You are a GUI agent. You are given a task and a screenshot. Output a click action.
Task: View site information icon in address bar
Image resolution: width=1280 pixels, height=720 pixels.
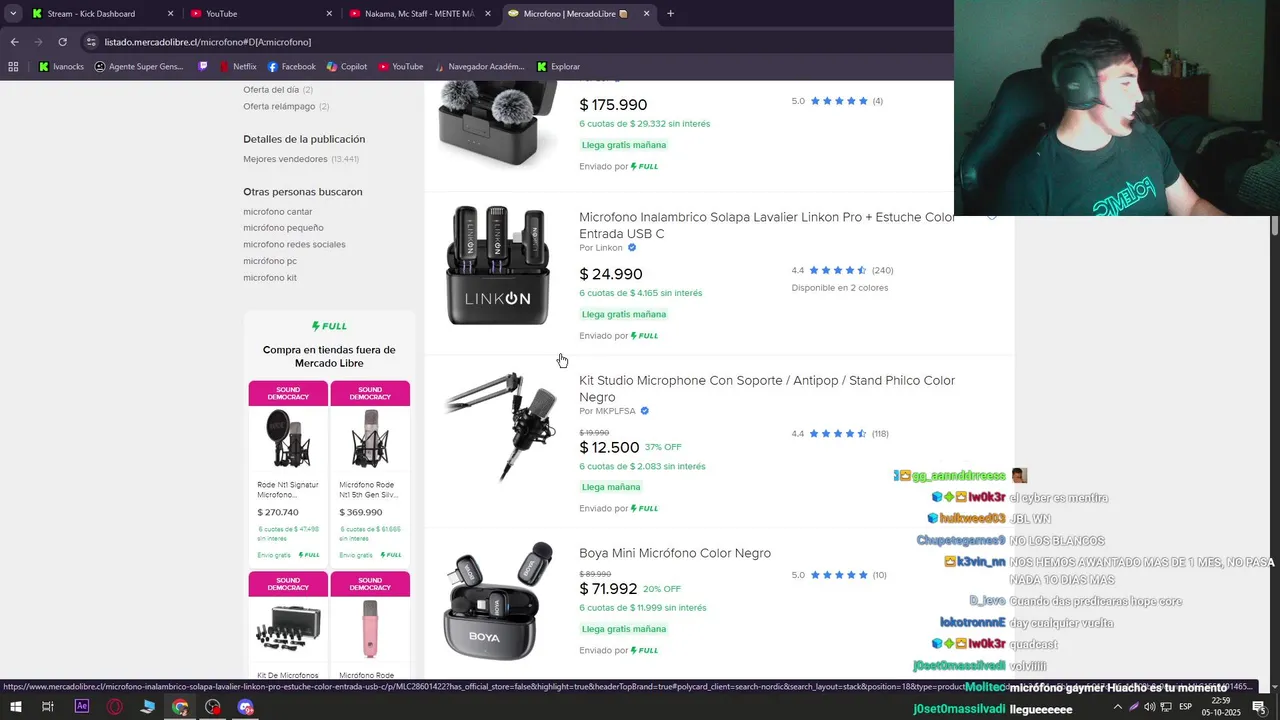pos(91,42)
